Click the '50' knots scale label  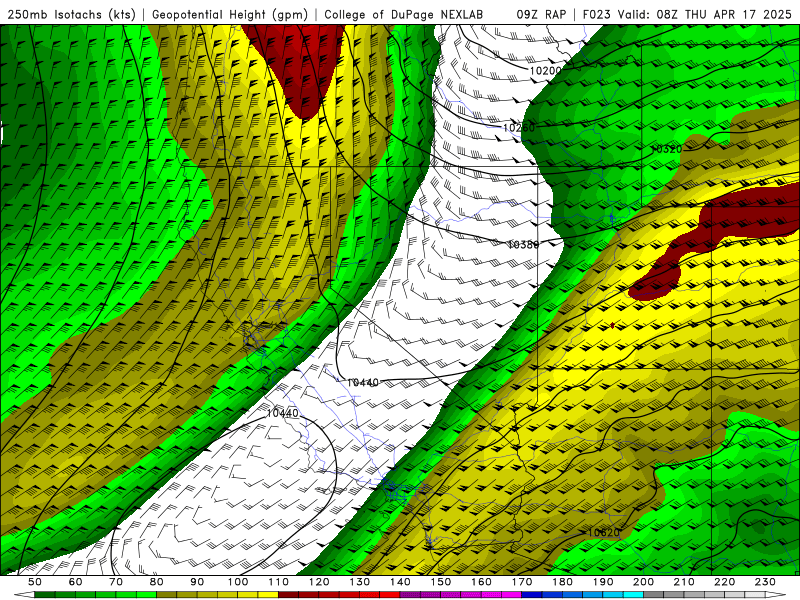[35, 582]
